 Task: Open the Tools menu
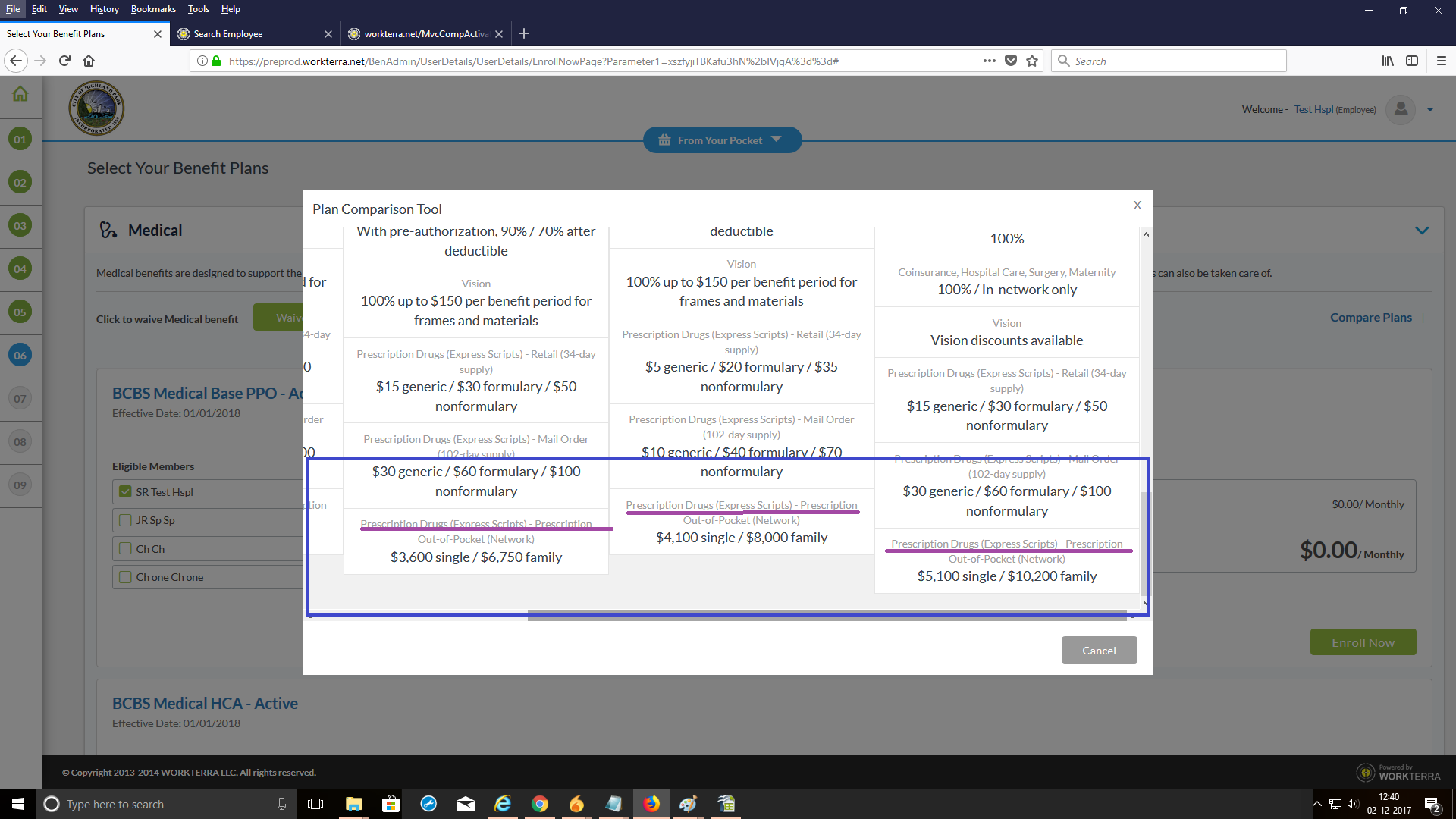(x=199, y=9)
